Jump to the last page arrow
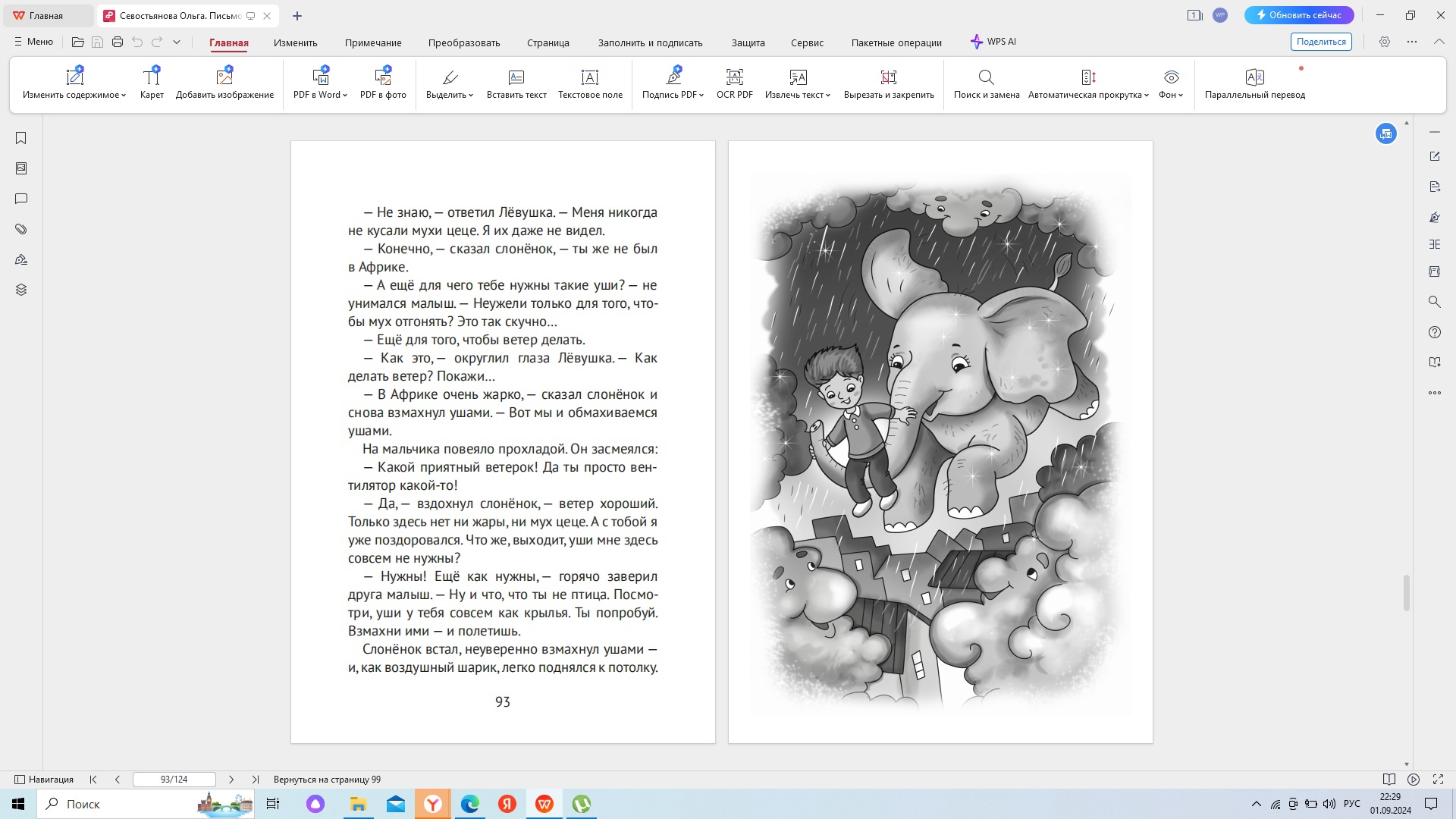The height and width of the screenshot is (819, 1456). tap(256, 780)
